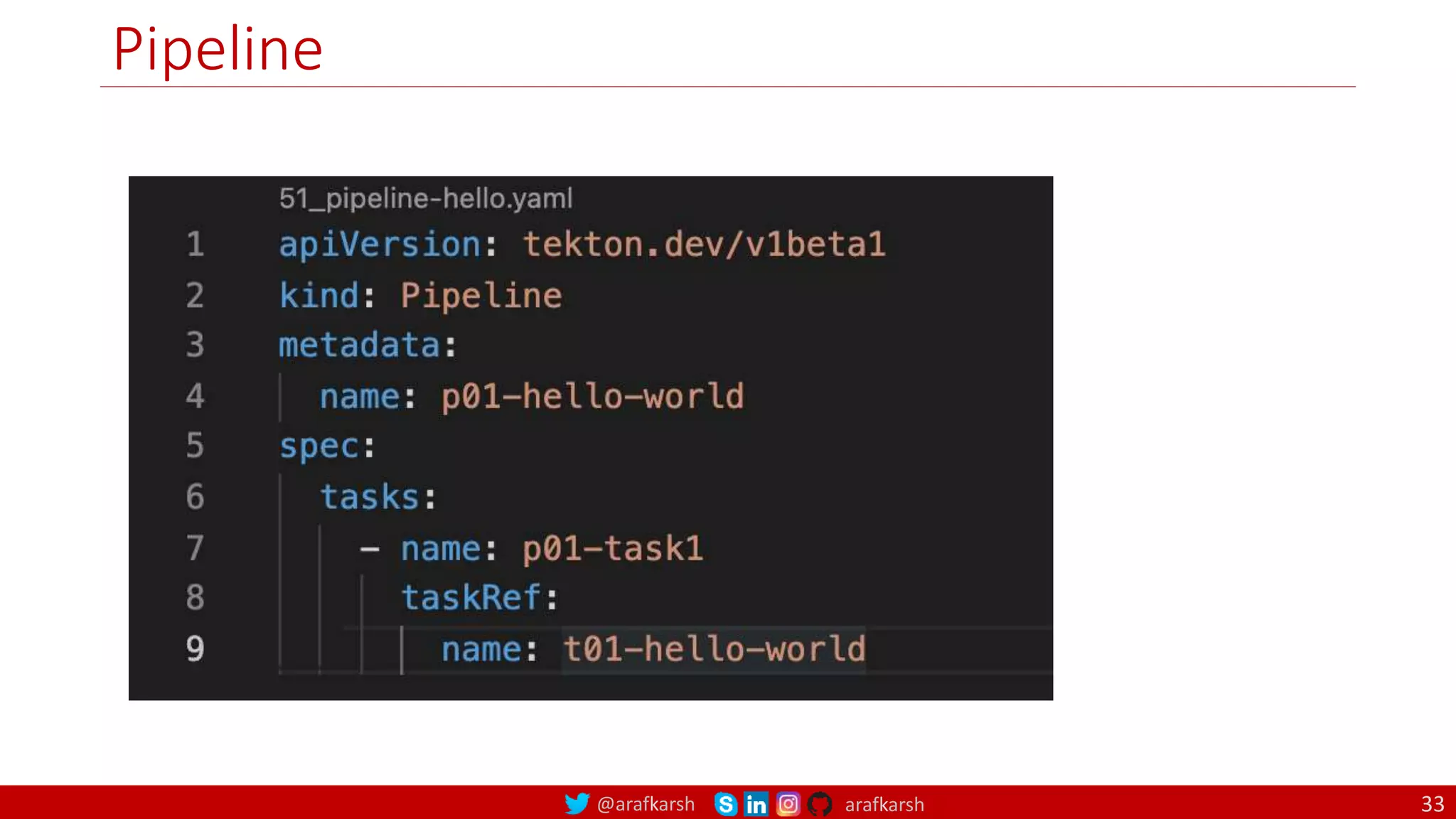Click the LinkedIn icon in footer
Viewport: 1456px width, 819px height.
pos(756,804)
